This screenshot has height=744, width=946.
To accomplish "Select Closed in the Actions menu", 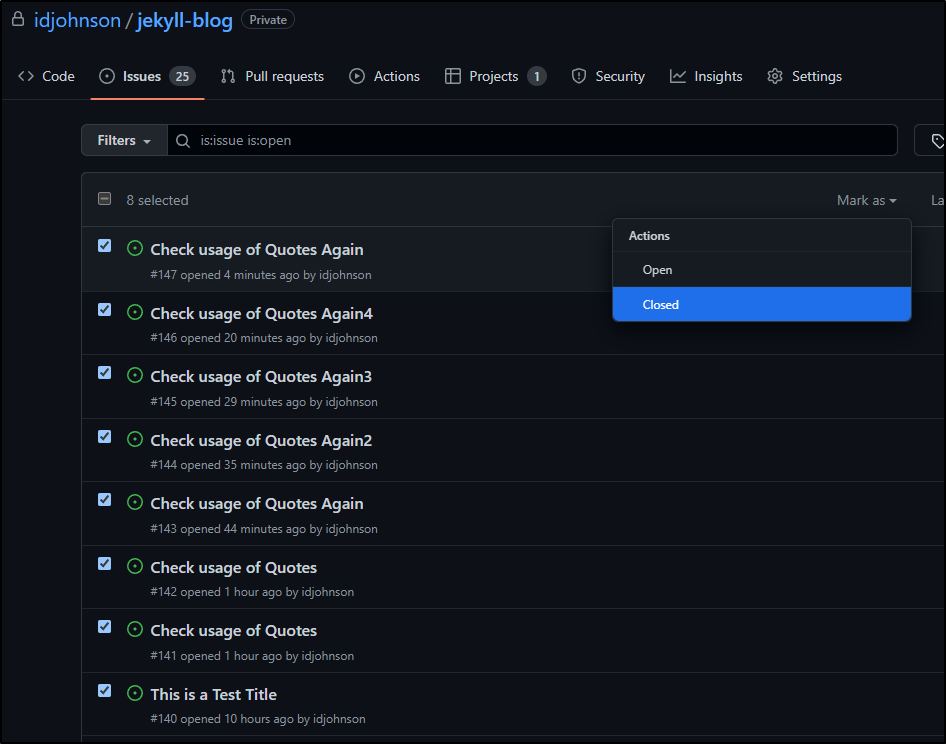I will click(761, 304).
